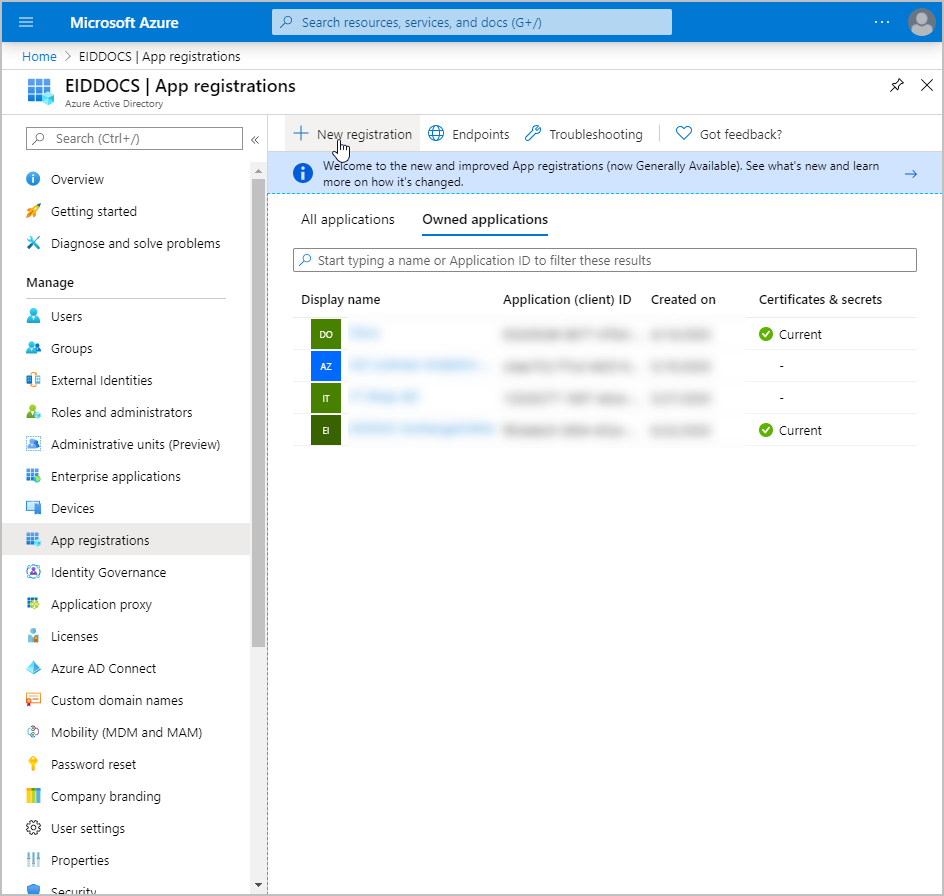Open the Troubleshooting wrench tool
The width and height of the screenshot is (944, 896).
coord(584,134)
